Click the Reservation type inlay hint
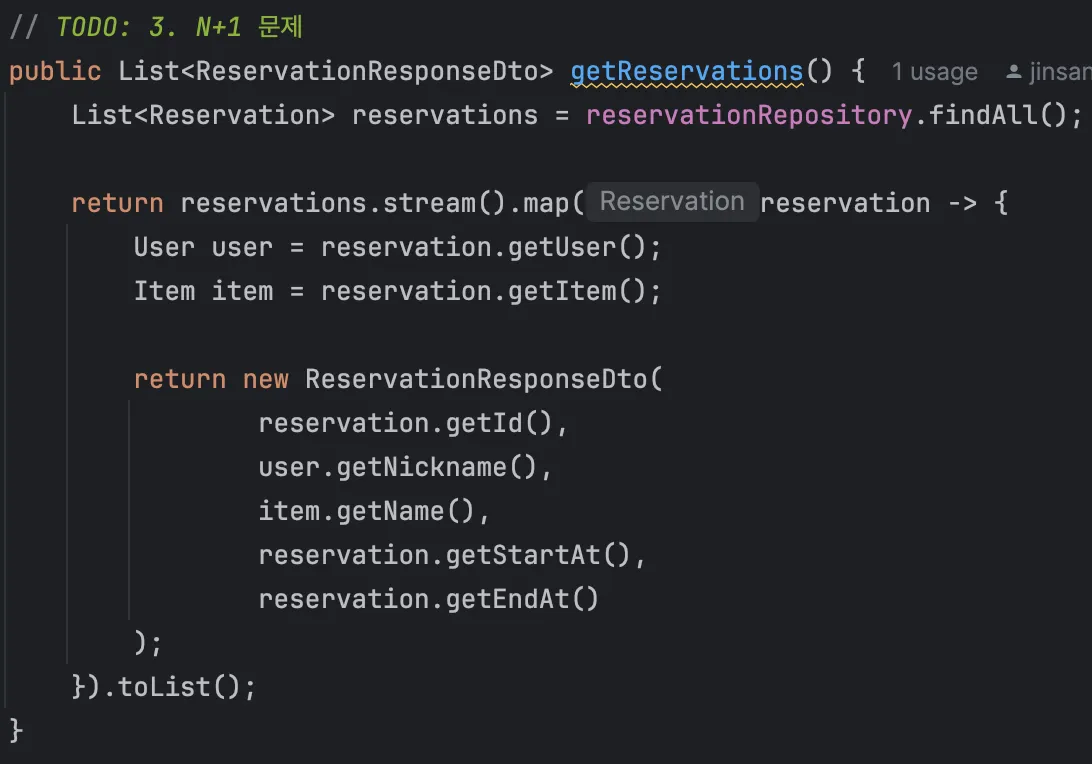 click(x=672, y=201)
